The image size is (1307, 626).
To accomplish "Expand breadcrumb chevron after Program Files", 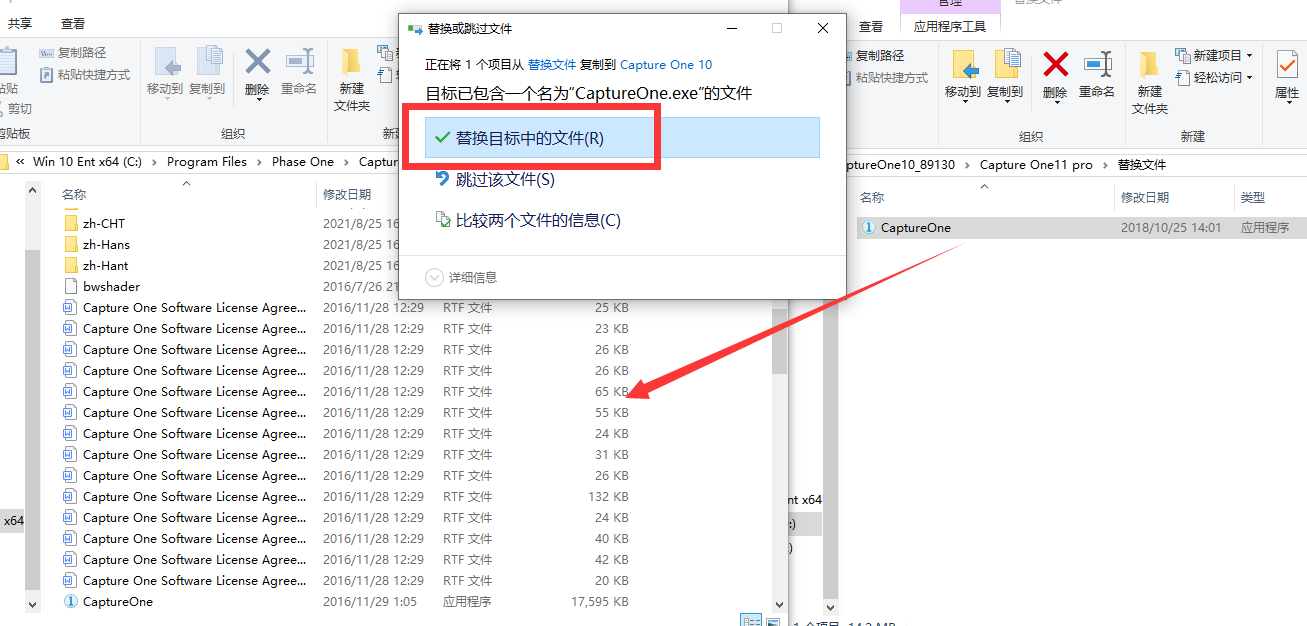I will 260,161.
